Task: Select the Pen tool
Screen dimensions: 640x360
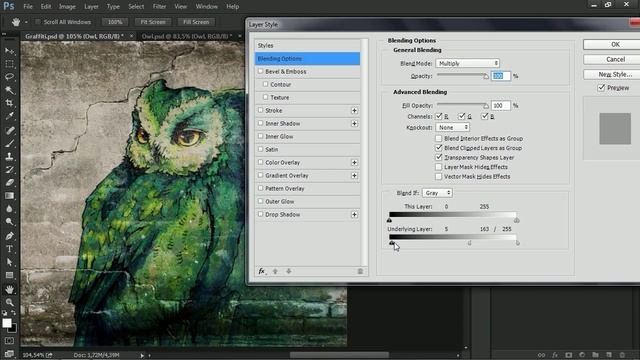Action: [9, 236]
